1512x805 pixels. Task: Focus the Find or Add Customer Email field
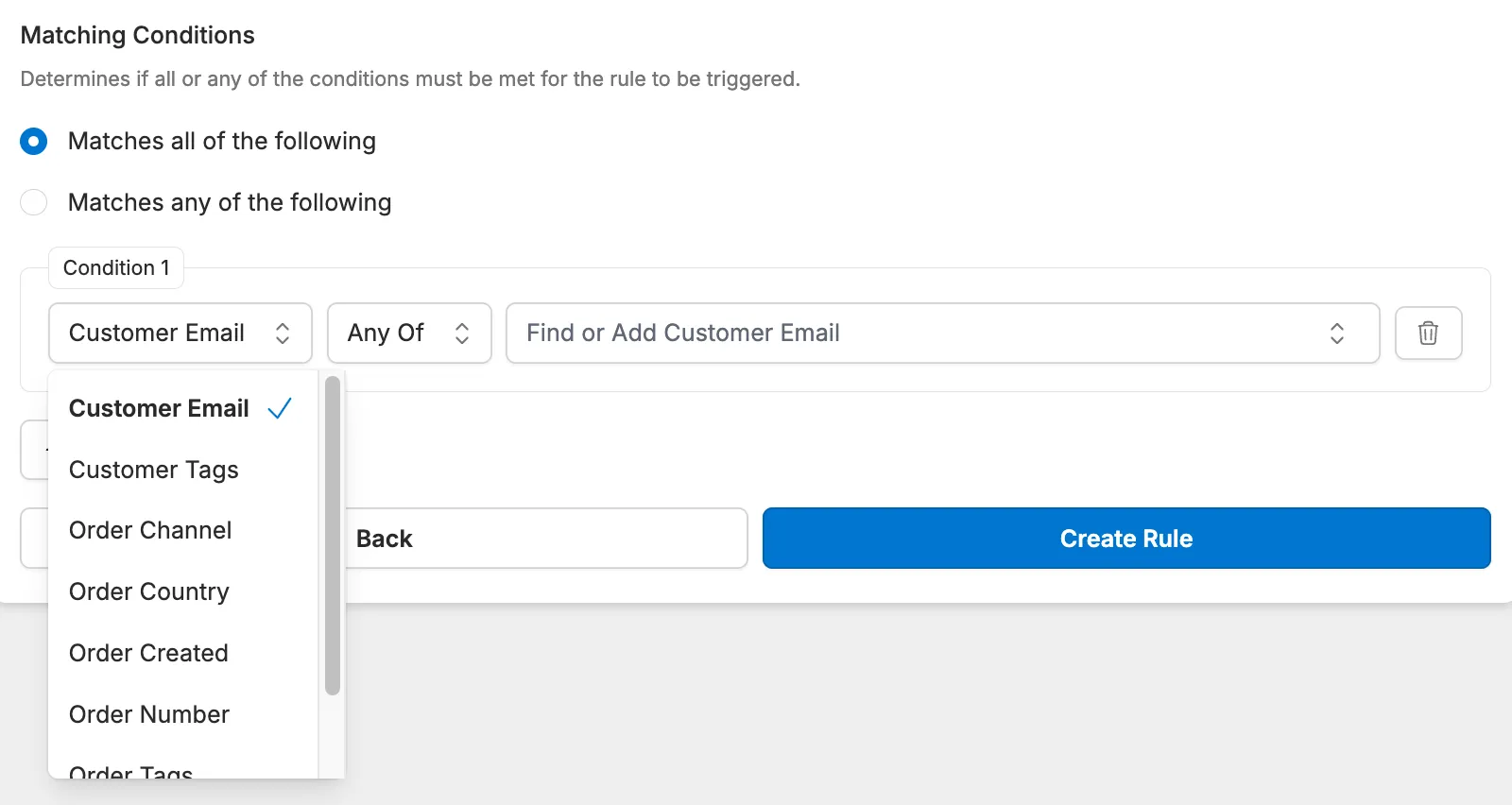(907, 333)
